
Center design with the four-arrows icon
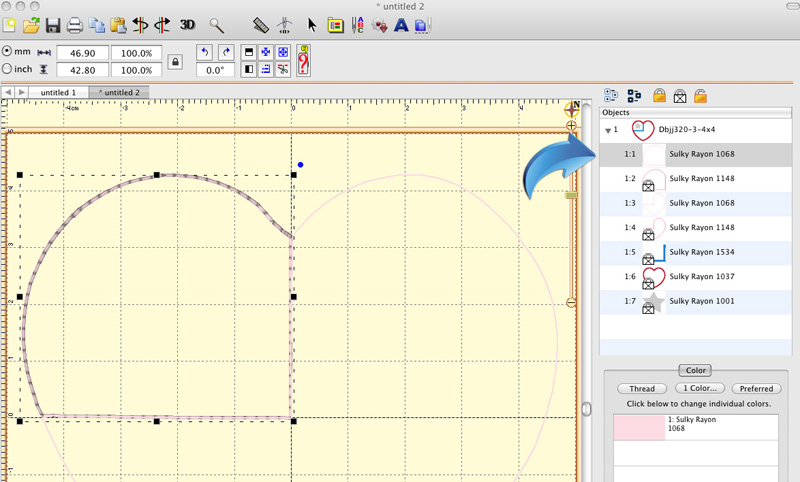coord(266,52)
